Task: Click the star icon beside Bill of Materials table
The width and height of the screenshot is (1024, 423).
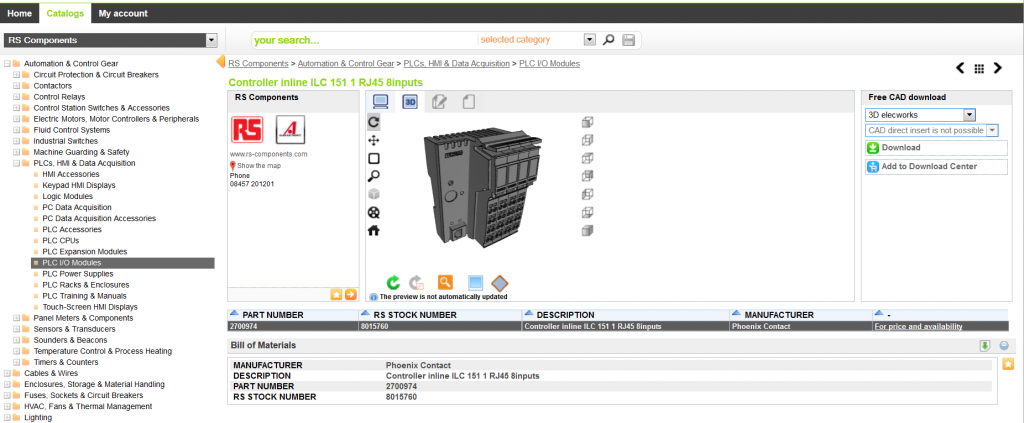Action: tap(1008, 364)
